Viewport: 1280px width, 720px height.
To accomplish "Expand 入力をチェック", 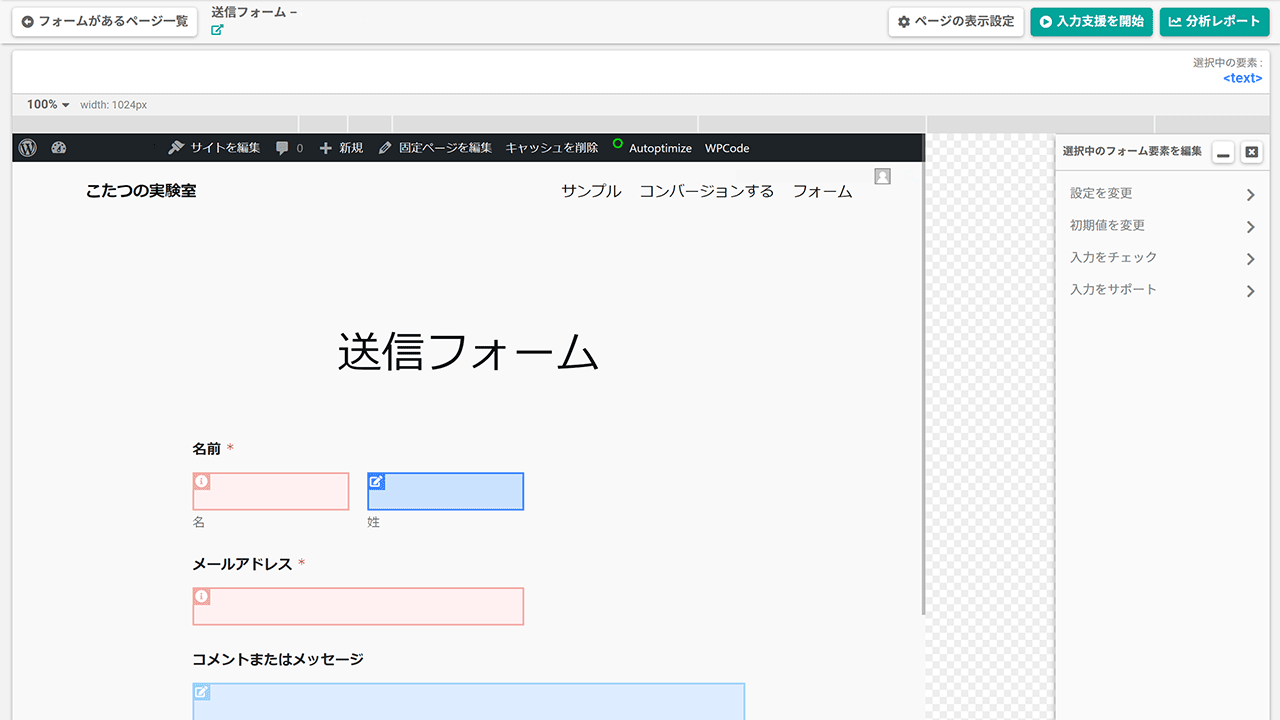I will coord(1162,258).
